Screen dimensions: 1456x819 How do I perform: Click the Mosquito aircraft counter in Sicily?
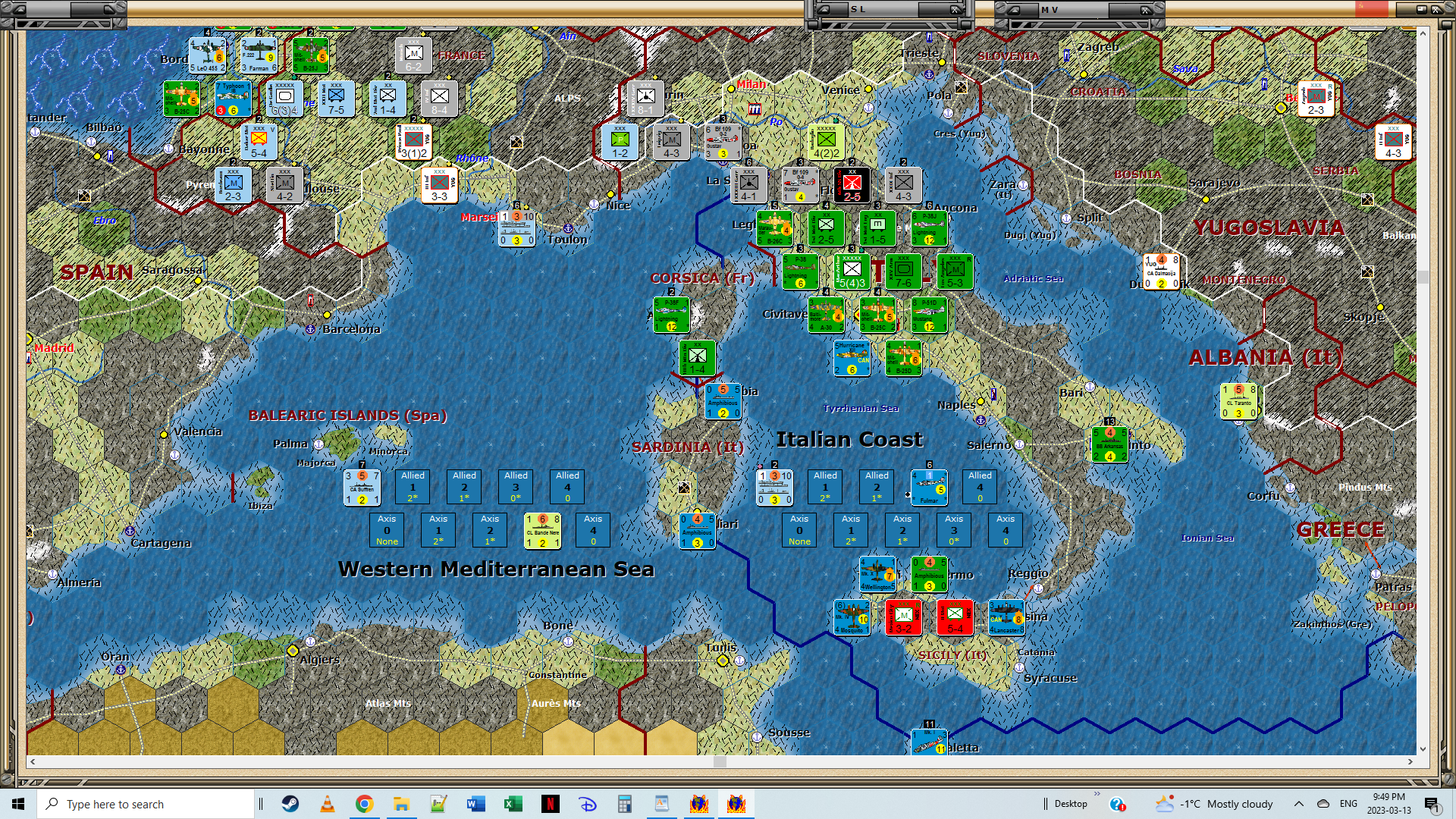point(852,617)
